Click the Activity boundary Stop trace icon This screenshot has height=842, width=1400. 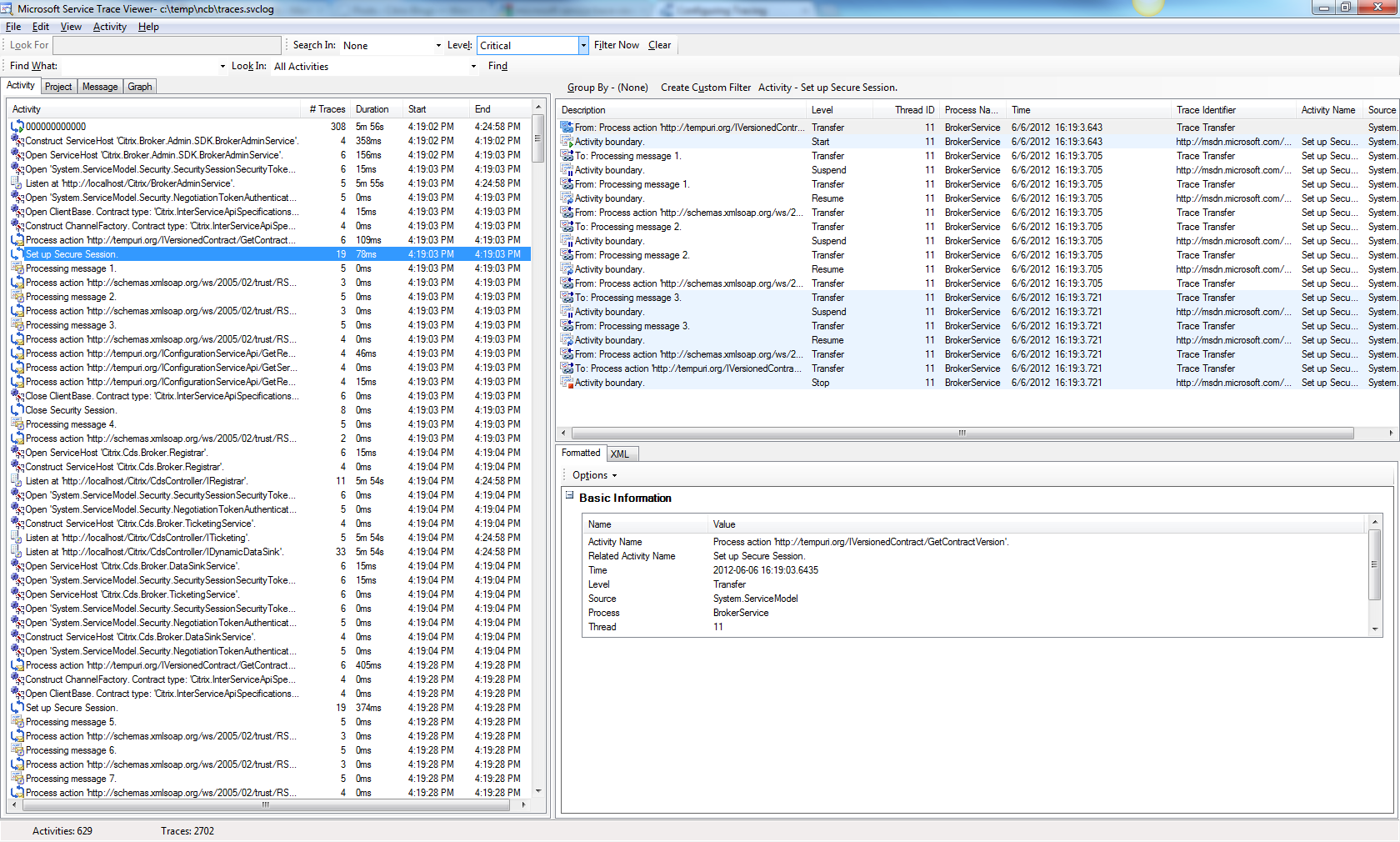(567, 383)
